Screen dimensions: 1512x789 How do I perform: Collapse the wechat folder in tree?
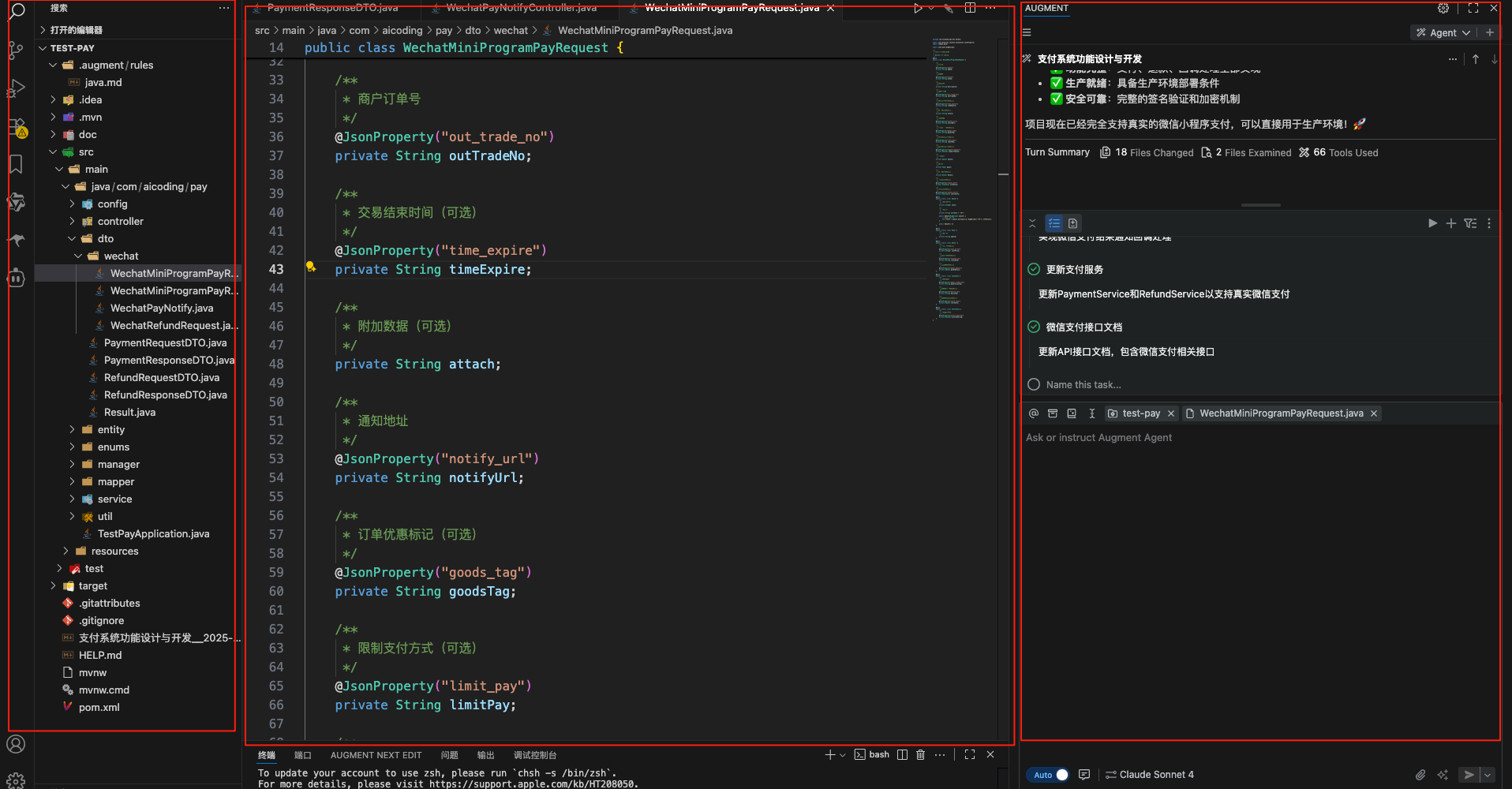(78, 256)
